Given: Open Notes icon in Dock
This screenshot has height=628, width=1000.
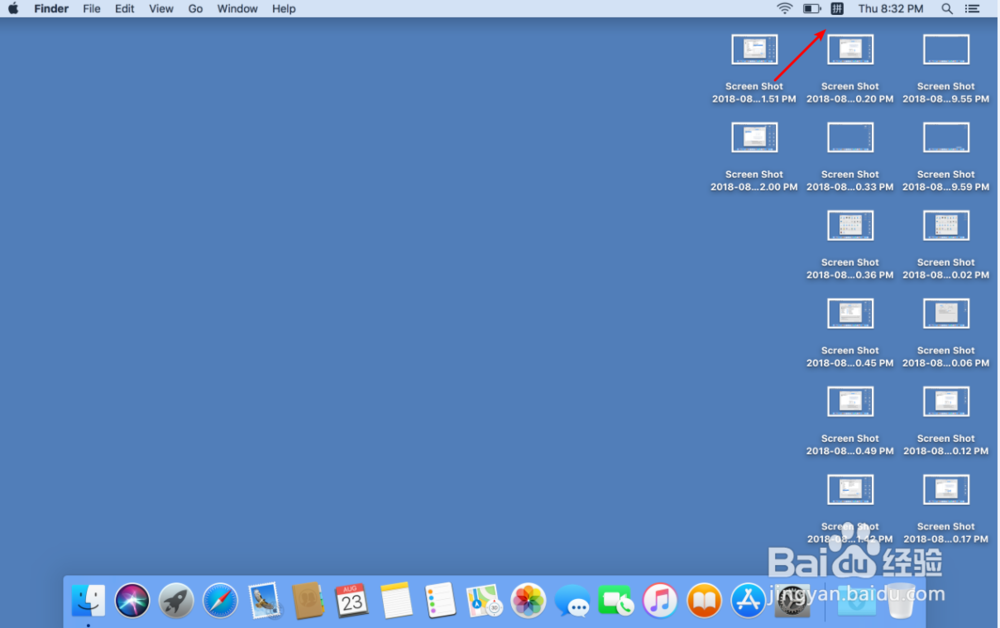Looking at the screenshot, I should (396, 600).
